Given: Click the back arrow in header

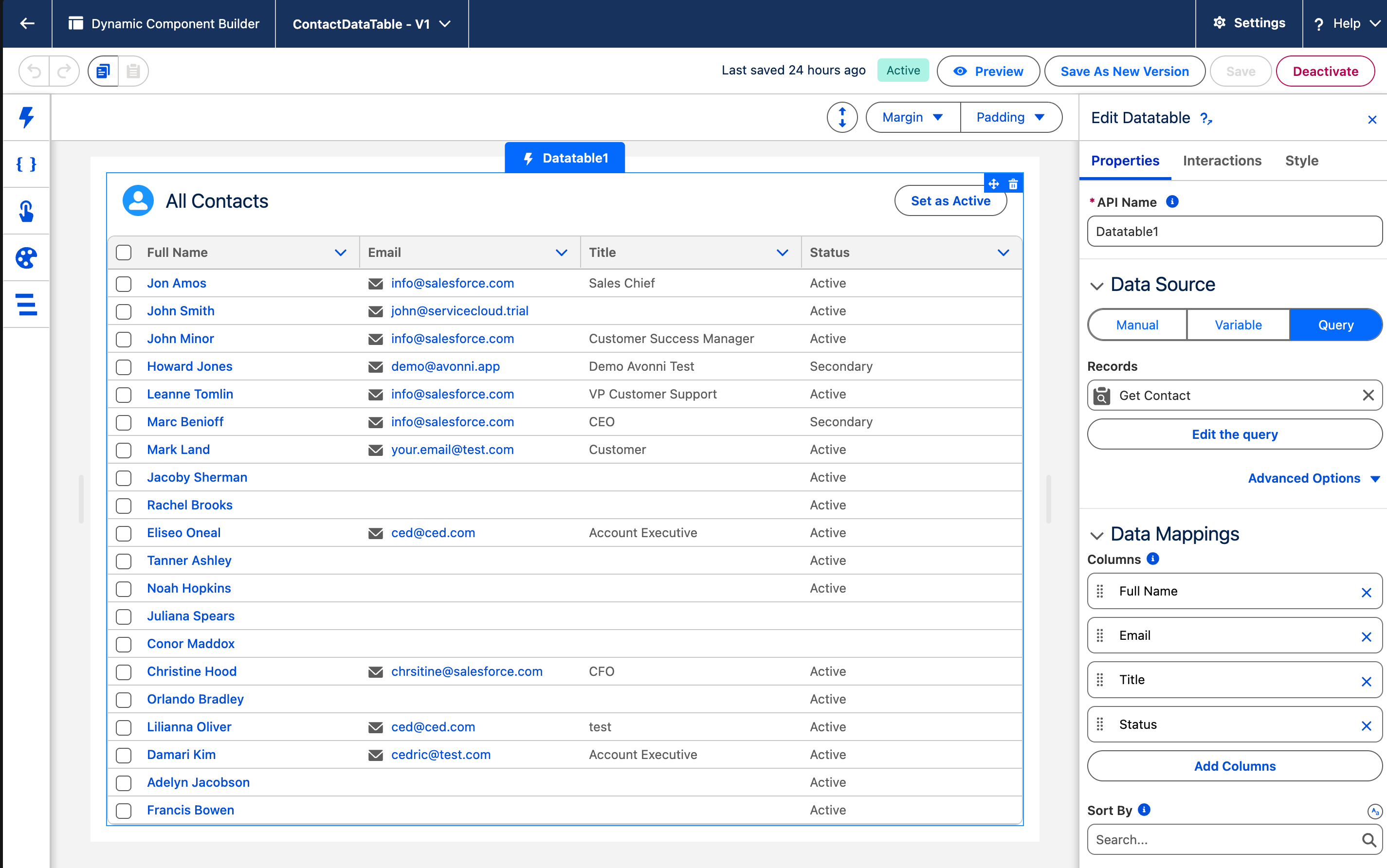Looking at the screenshot, I should tap(27, 23).
